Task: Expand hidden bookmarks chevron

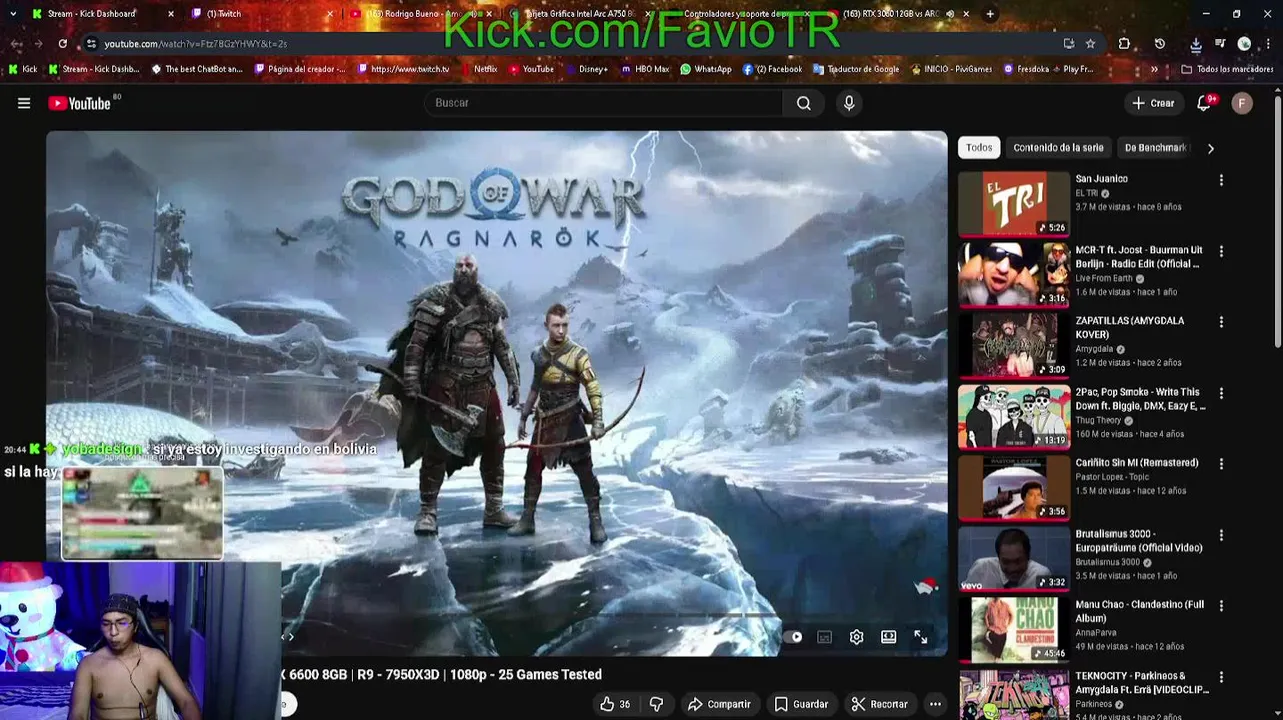Action: coord(1154,69)
